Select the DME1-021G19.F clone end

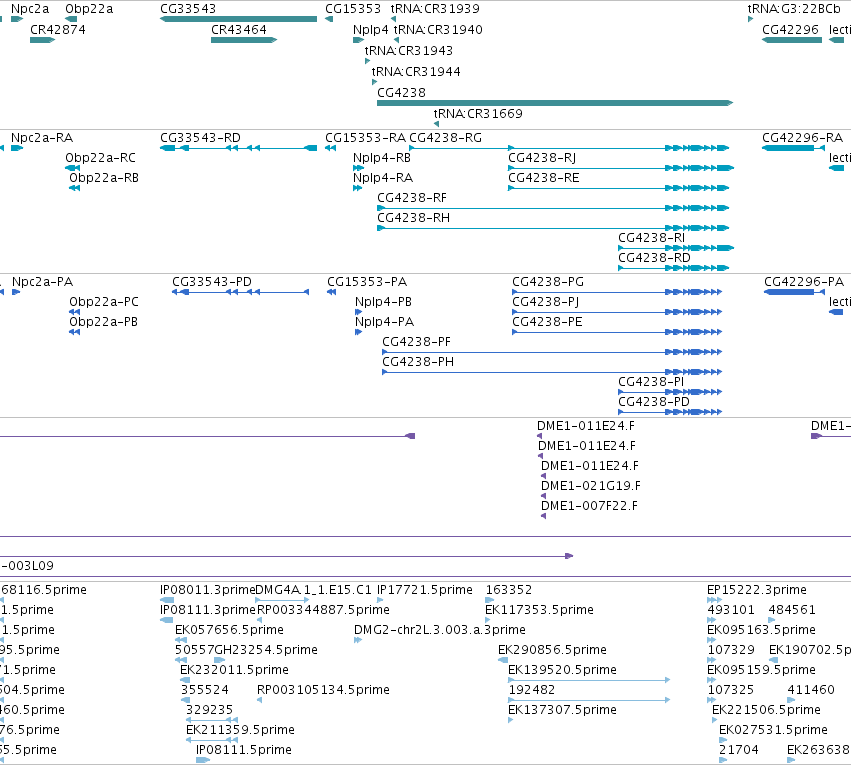(x=543, y=496)
